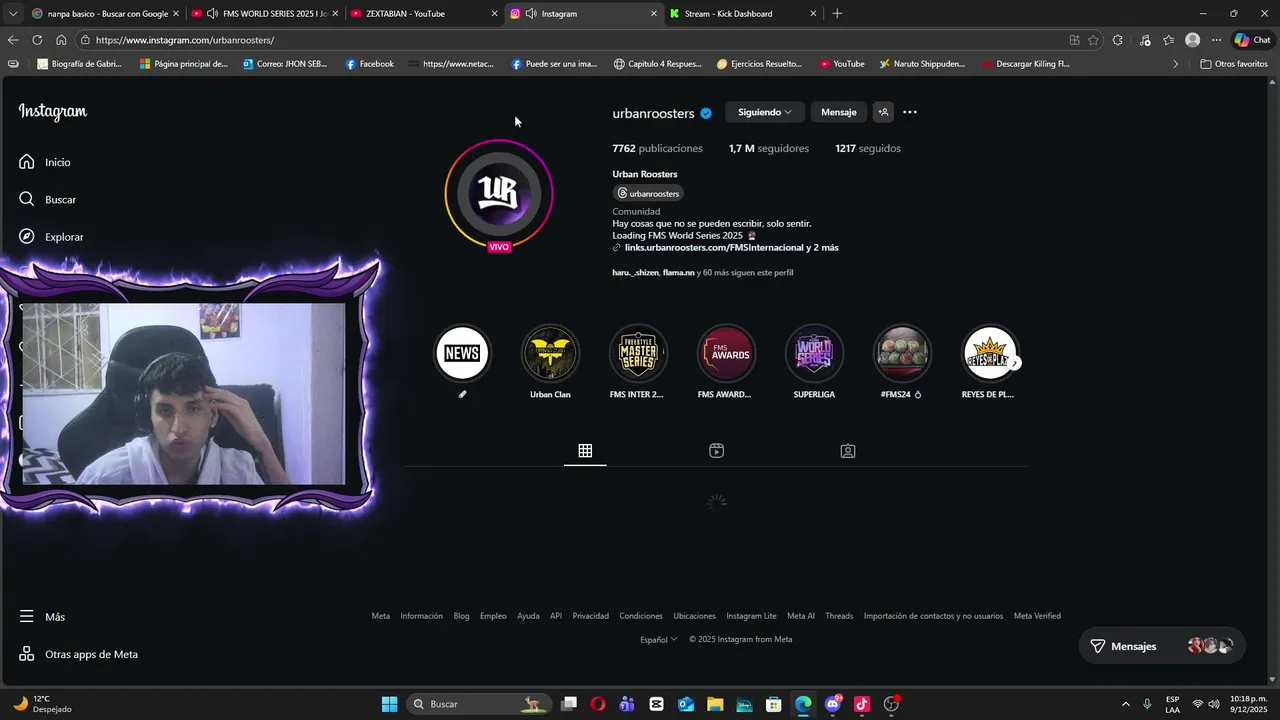The height and width of the screenshot is (720, 1280).
Task: Open Inicio in the Instagram sidebar
Action: pyautogui.click(x=45, y=162)
